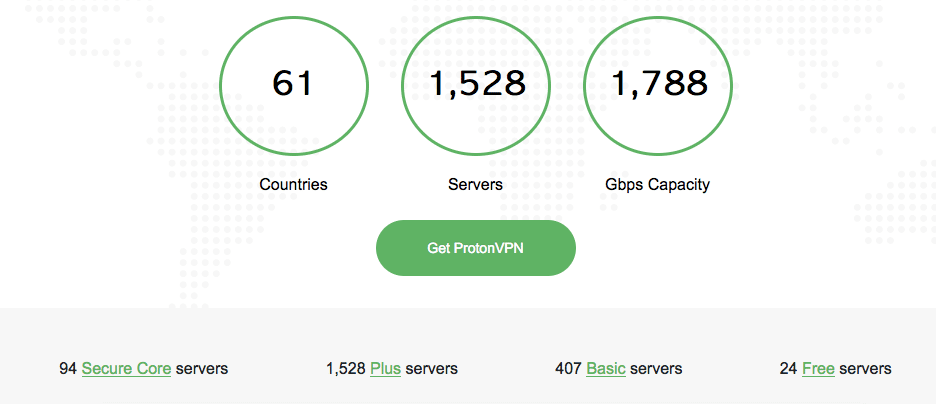Open the Free servers link
This screenshot has height=404, width=936.
pyautogui.click(x=818, y=369)
